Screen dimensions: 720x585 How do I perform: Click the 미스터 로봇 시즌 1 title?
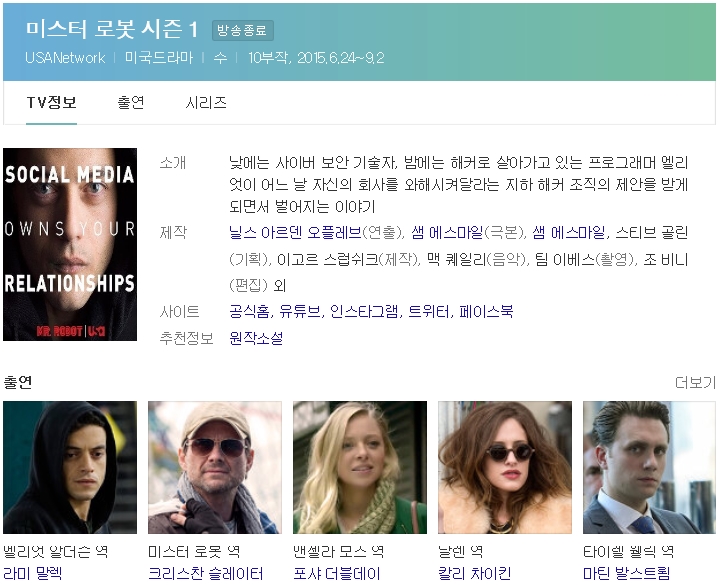pos(111,29)
